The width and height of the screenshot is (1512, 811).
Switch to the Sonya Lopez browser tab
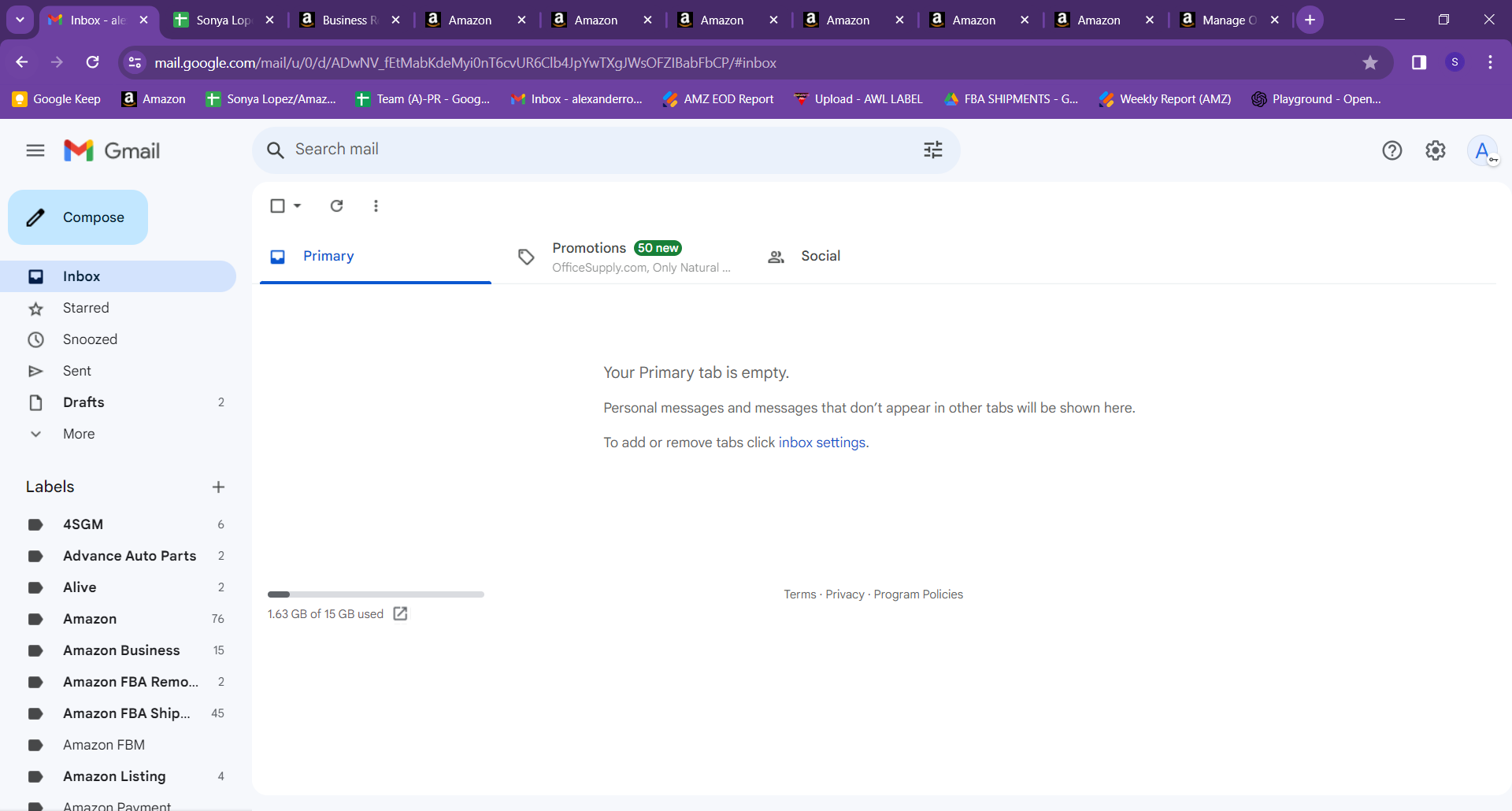[224, 20]
